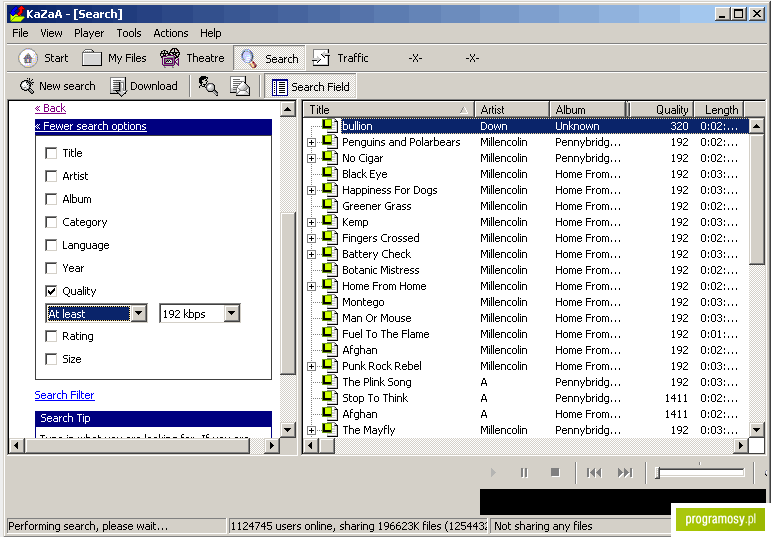
Task: Click the Back link
Action: pyautogui.click(x=50, y=108)
